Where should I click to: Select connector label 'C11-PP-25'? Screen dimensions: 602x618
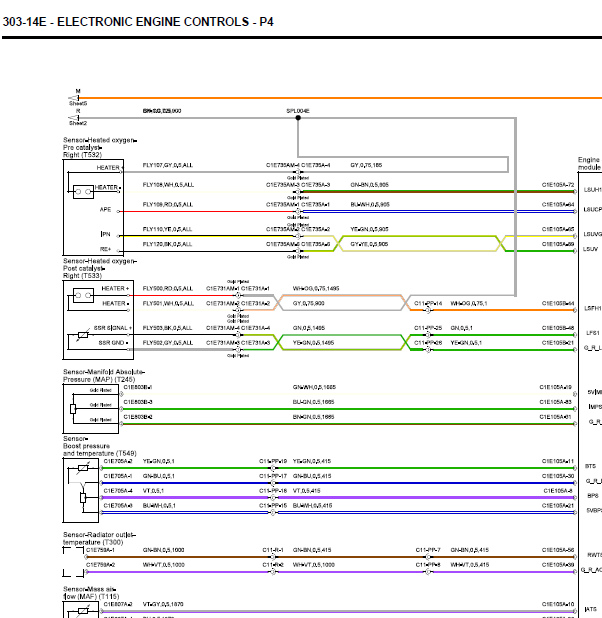tap(428, 328)
